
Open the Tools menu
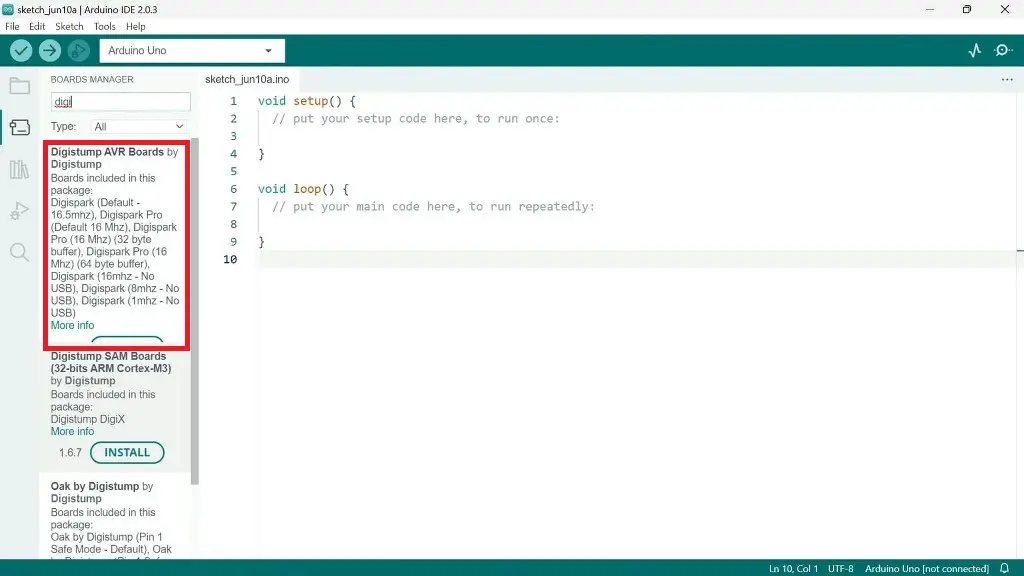coord(104,27)
